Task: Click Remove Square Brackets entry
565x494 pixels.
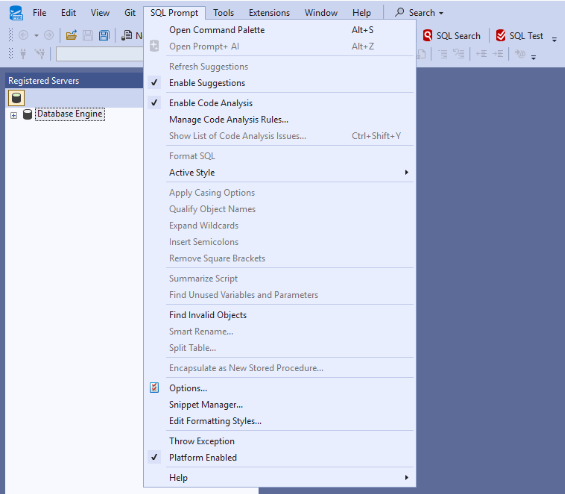Action: click(279, 258)
